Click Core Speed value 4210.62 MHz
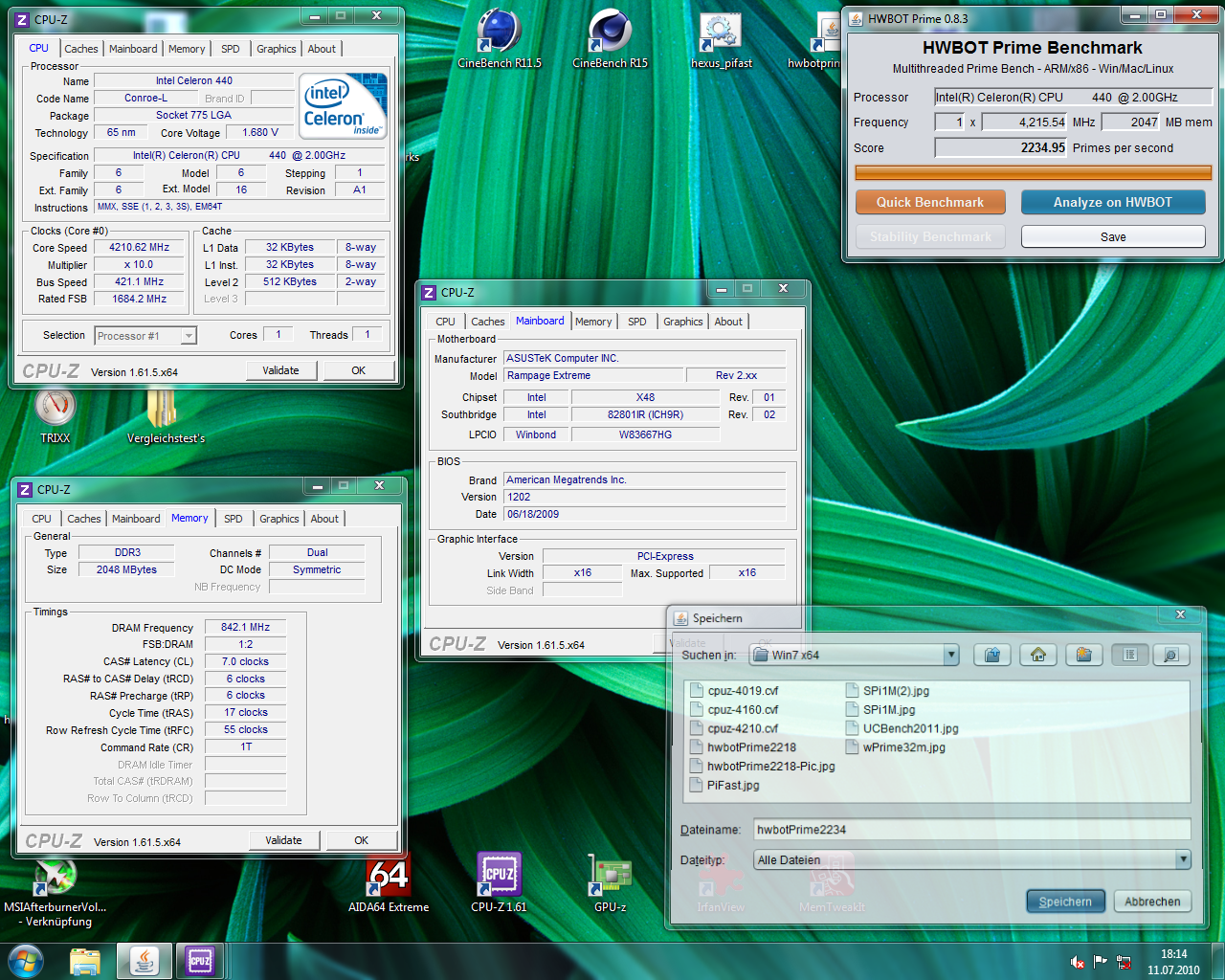 click(140, 247)
